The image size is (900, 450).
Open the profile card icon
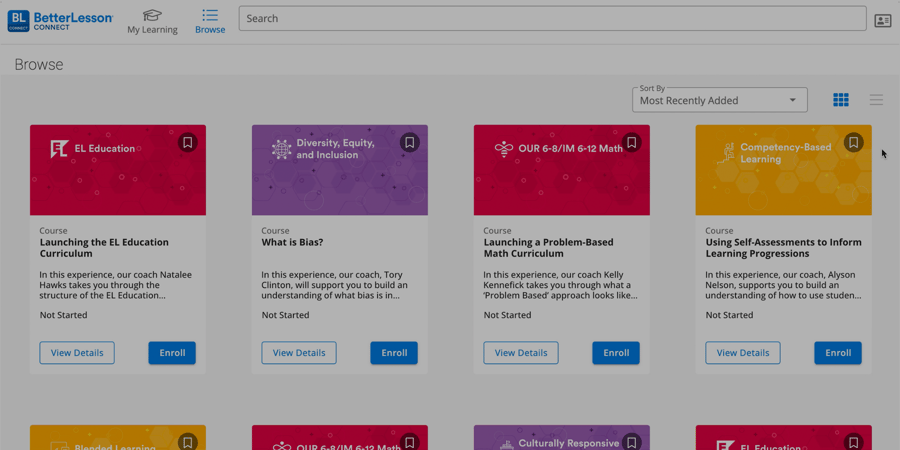(x=882, y=21)
